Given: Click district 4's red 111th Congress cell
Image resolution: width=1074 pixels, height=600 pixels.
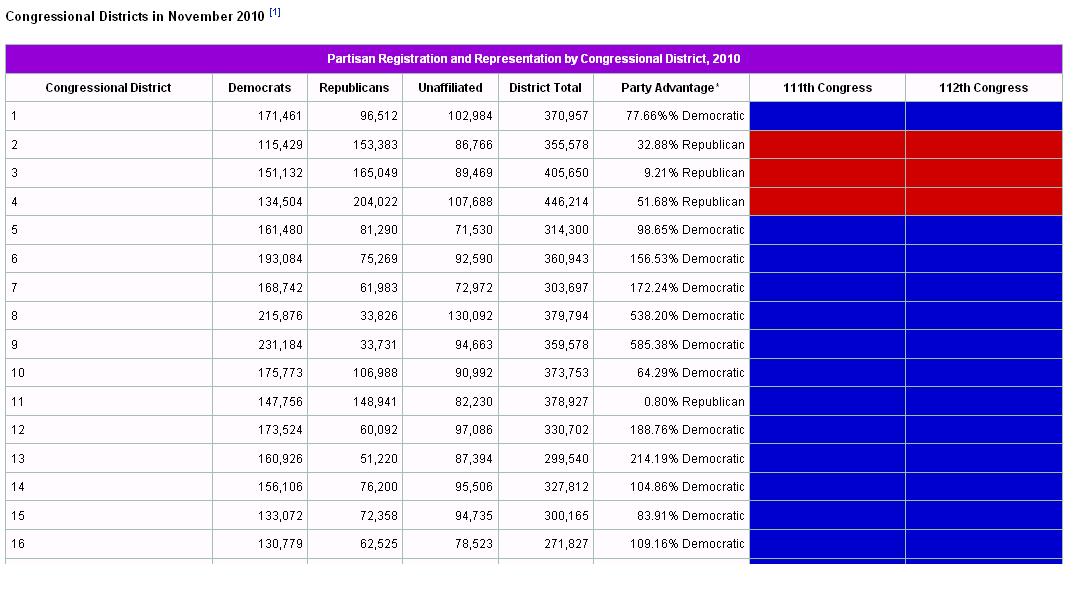Looking at the screenshot, I should pos(827,202).
